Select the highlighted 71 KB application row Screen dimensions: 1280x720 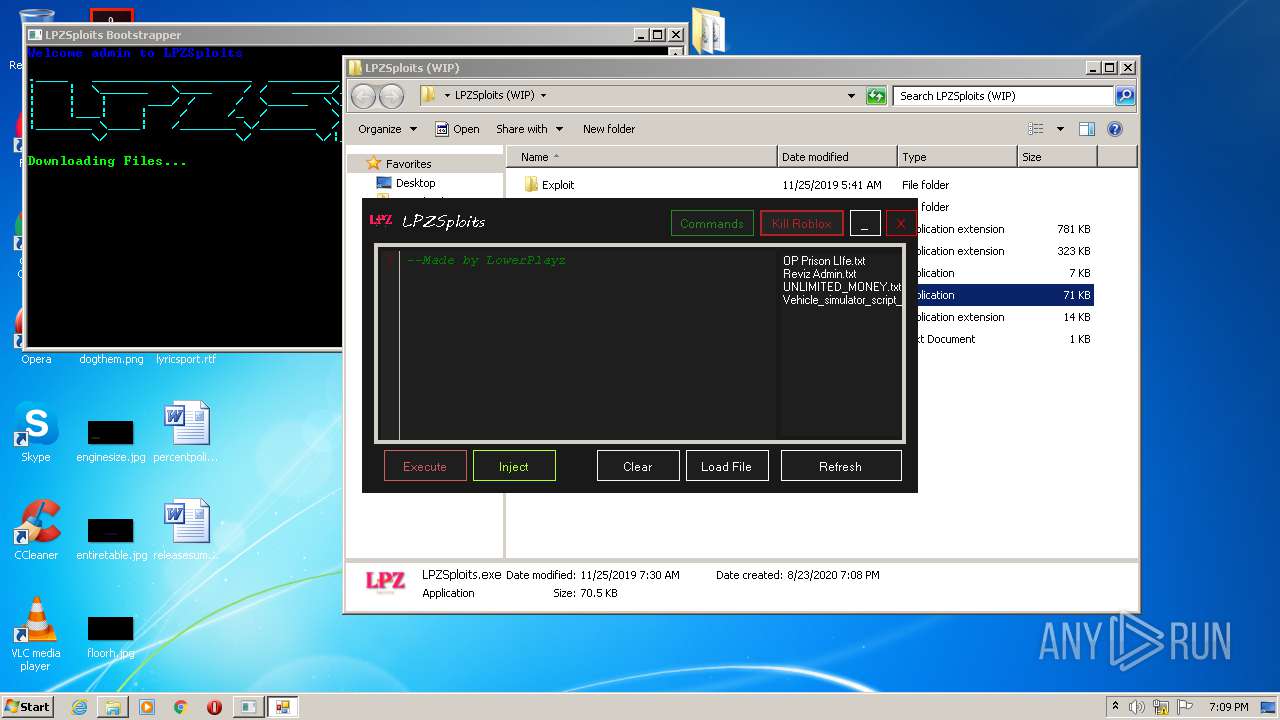coord(1005,295)
